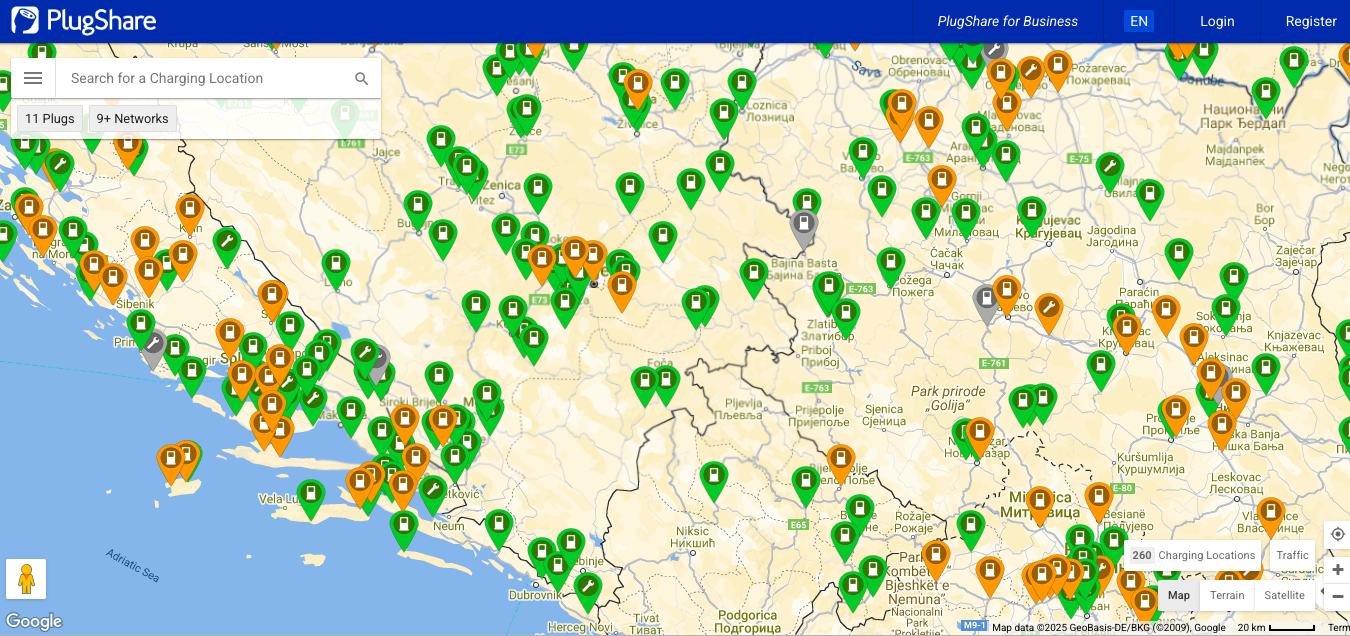Open PlugShare for Business link

coord(1008,21)
